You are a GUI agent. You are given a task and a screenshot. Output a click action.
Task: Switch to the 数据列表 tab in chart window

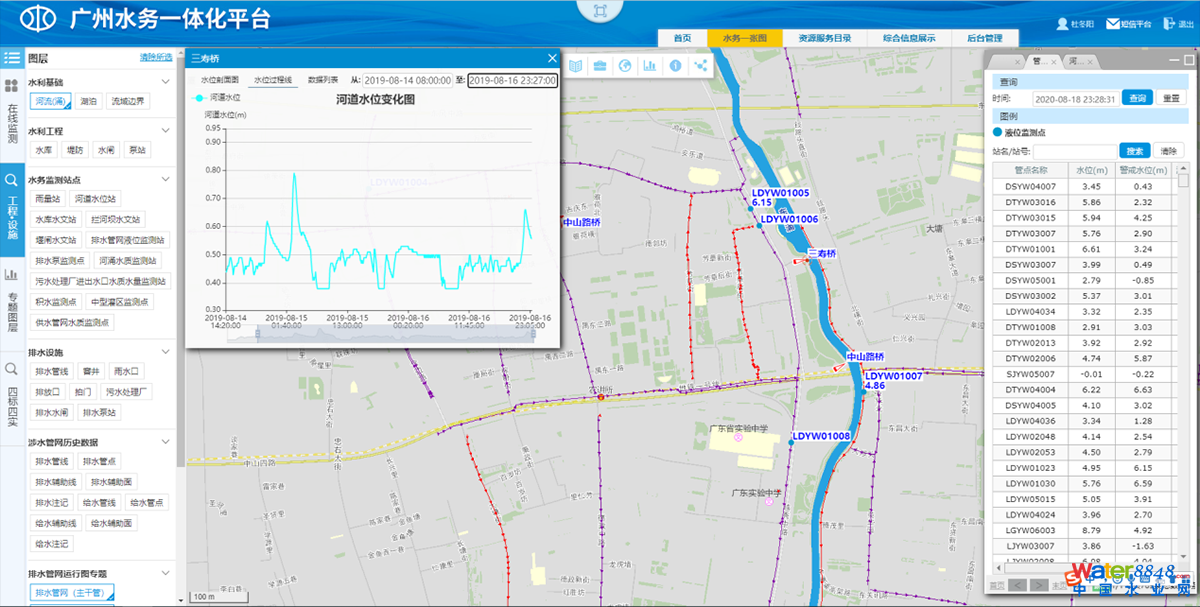(322, 79)
